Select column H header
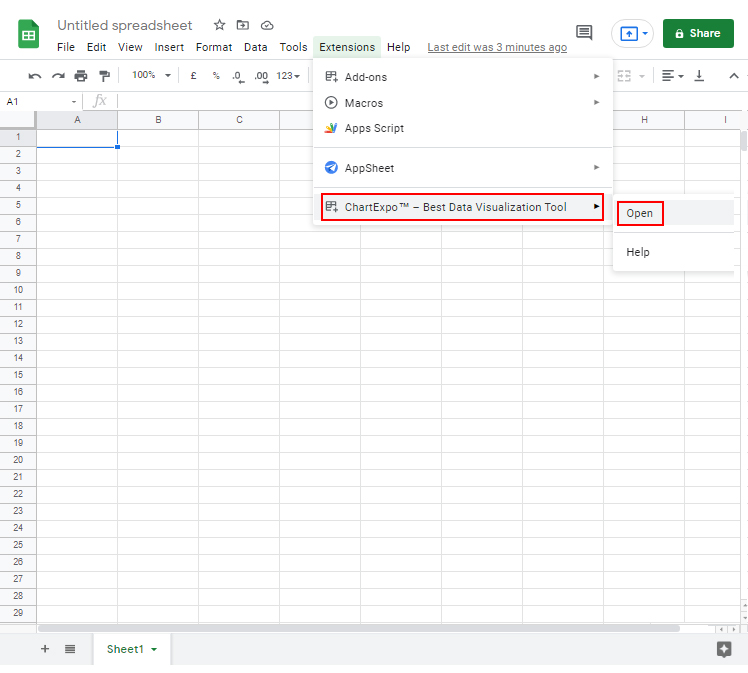Viewport: 748px width, 673px height. coord(644,120)
